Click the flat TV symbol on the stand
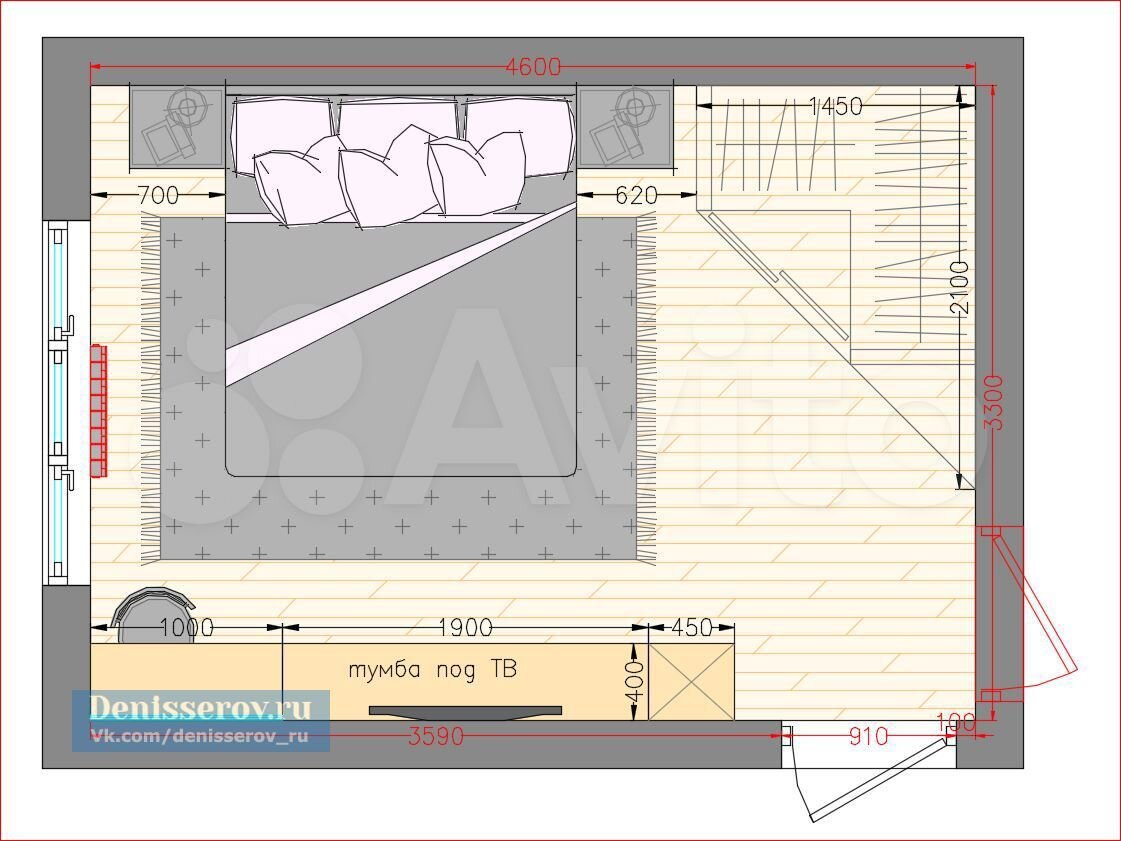The image size is (1121, 841). coord(465,711)
